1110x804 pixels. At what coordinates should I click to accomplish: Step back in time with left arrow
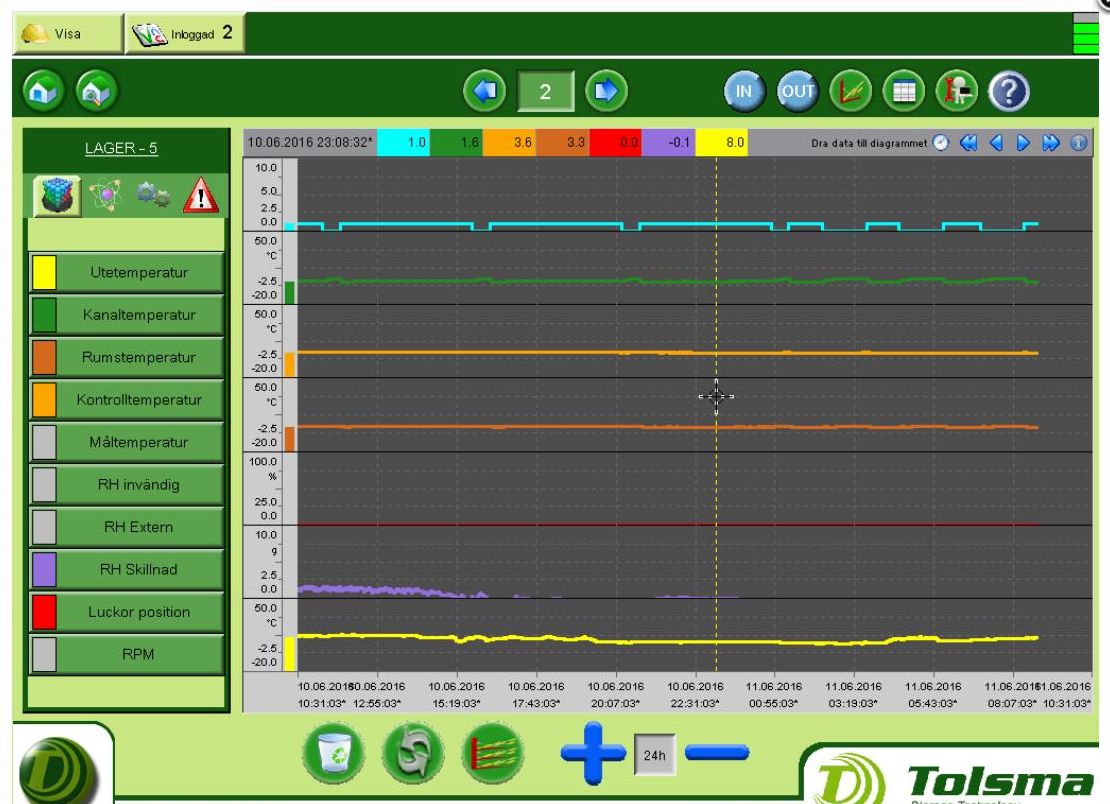coord(996,143)
